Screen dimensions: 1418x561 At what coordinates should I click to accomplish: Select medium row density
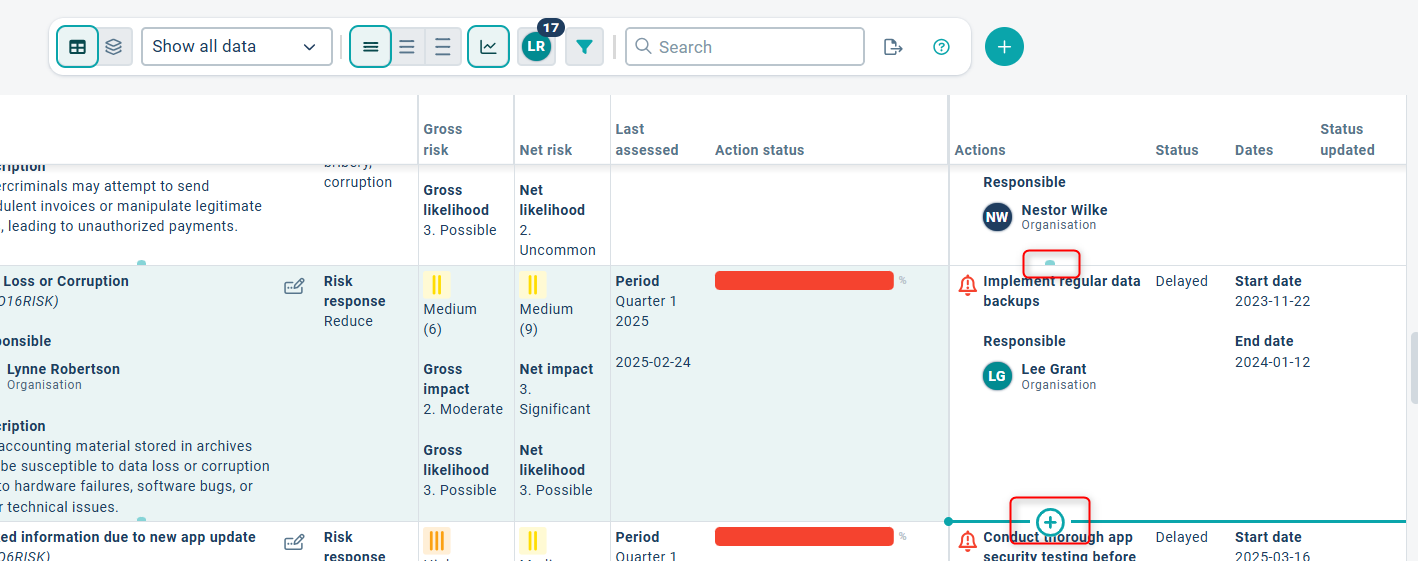[407, 47]
